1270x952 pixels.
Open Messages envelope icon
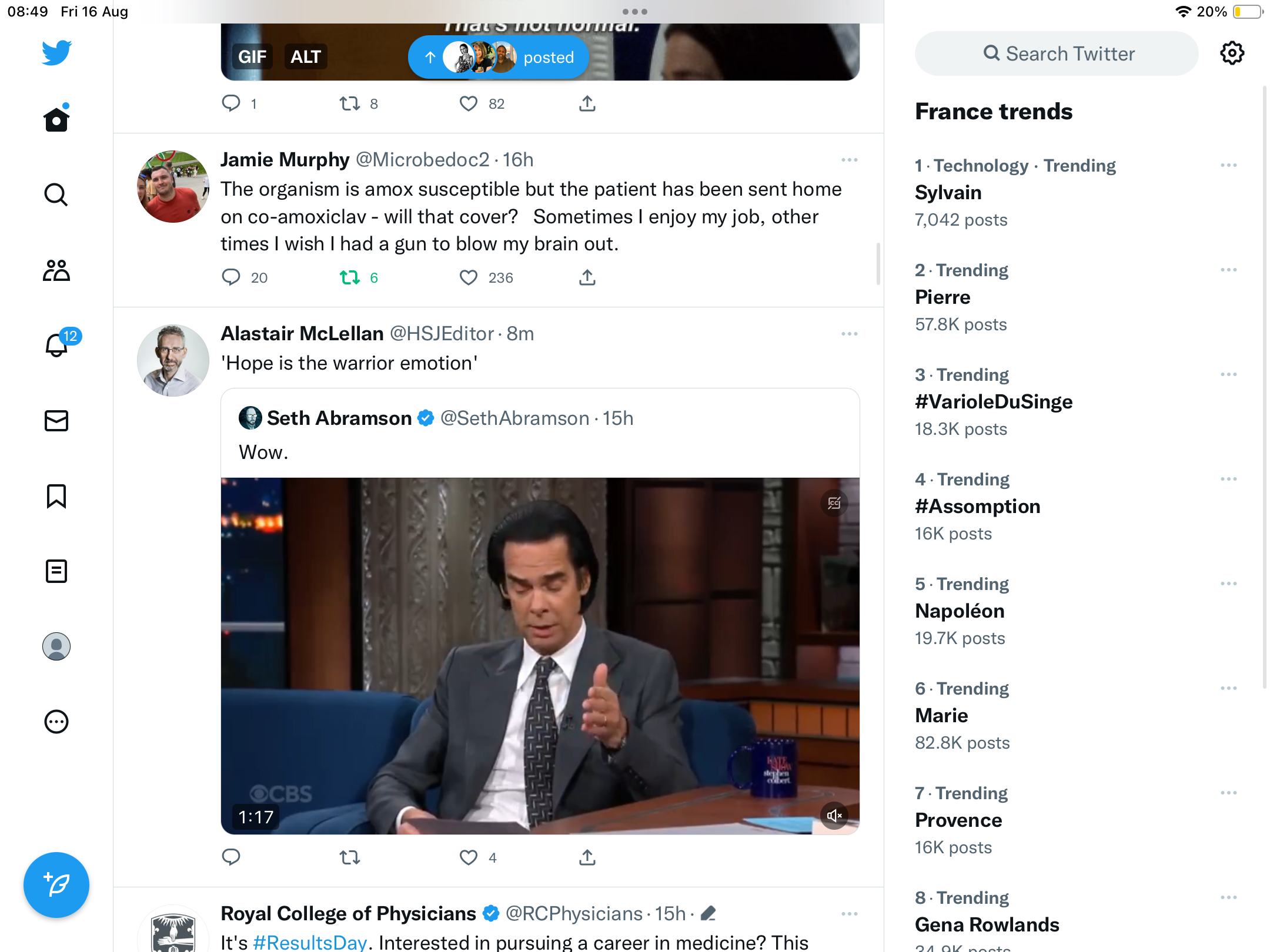[x=56, y=421]
